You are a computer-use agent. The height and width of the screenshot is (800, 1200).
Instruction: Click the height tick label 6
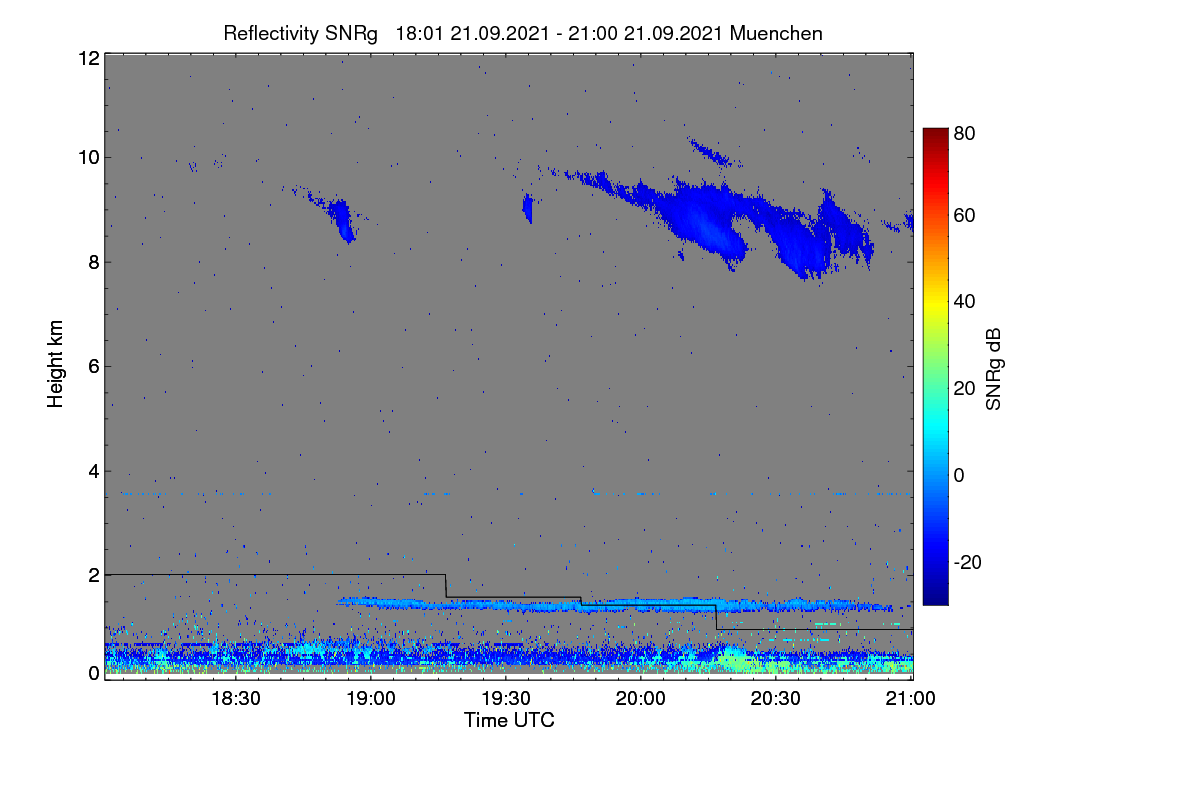click(93, 366)
